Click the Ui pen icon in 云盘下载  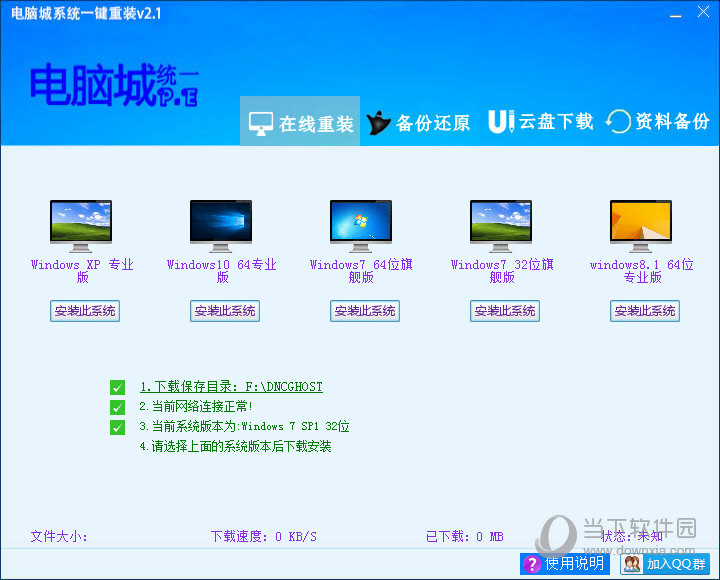[501, 122]
